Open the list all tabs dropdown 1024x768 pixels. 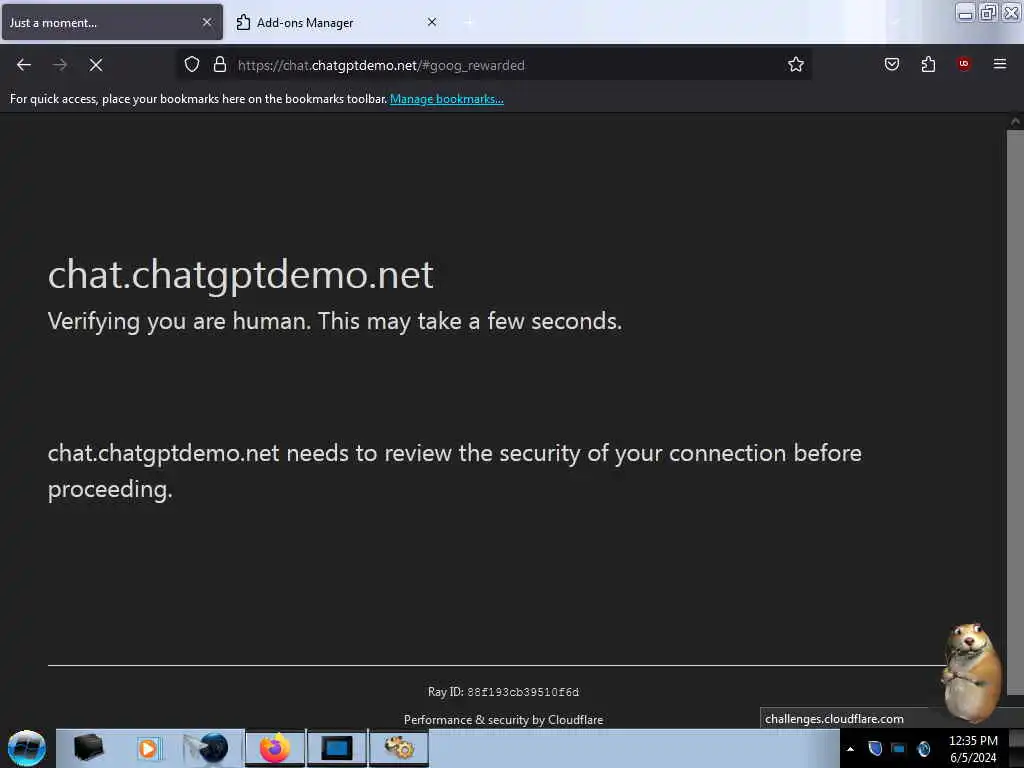coord(895,23)
